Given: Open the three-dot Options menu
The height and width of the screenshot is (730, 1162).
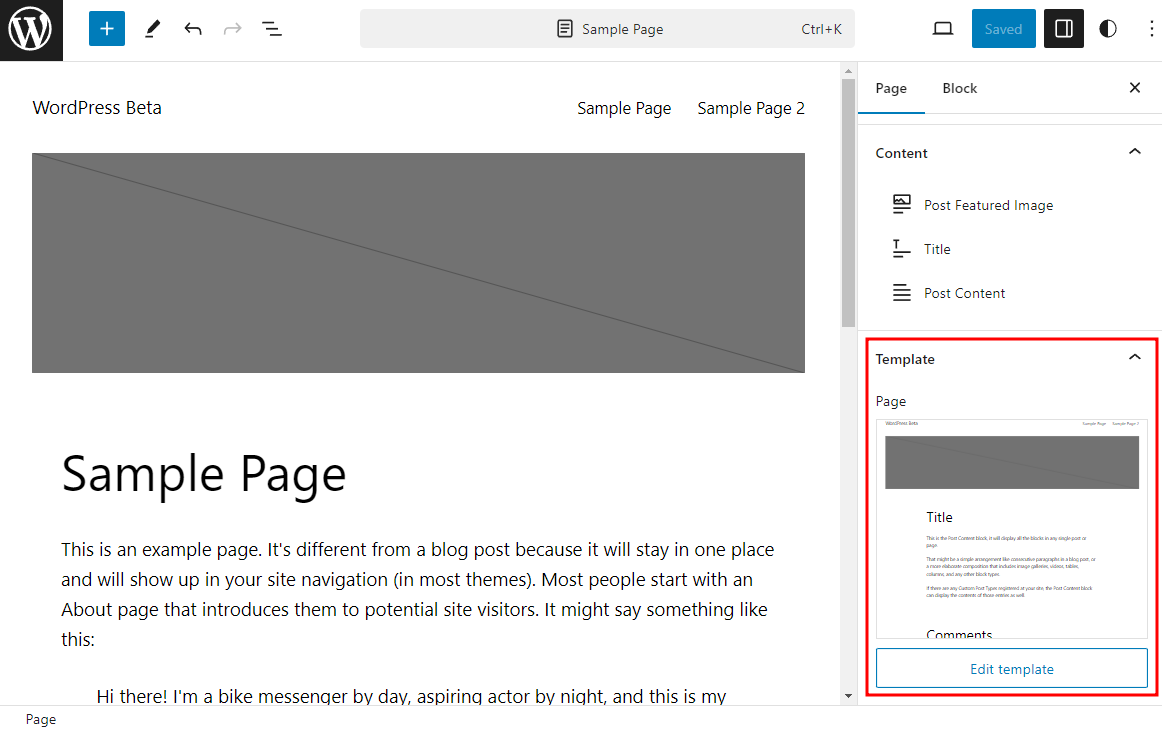Looking at the screenshot, I should pos(1151,29).
